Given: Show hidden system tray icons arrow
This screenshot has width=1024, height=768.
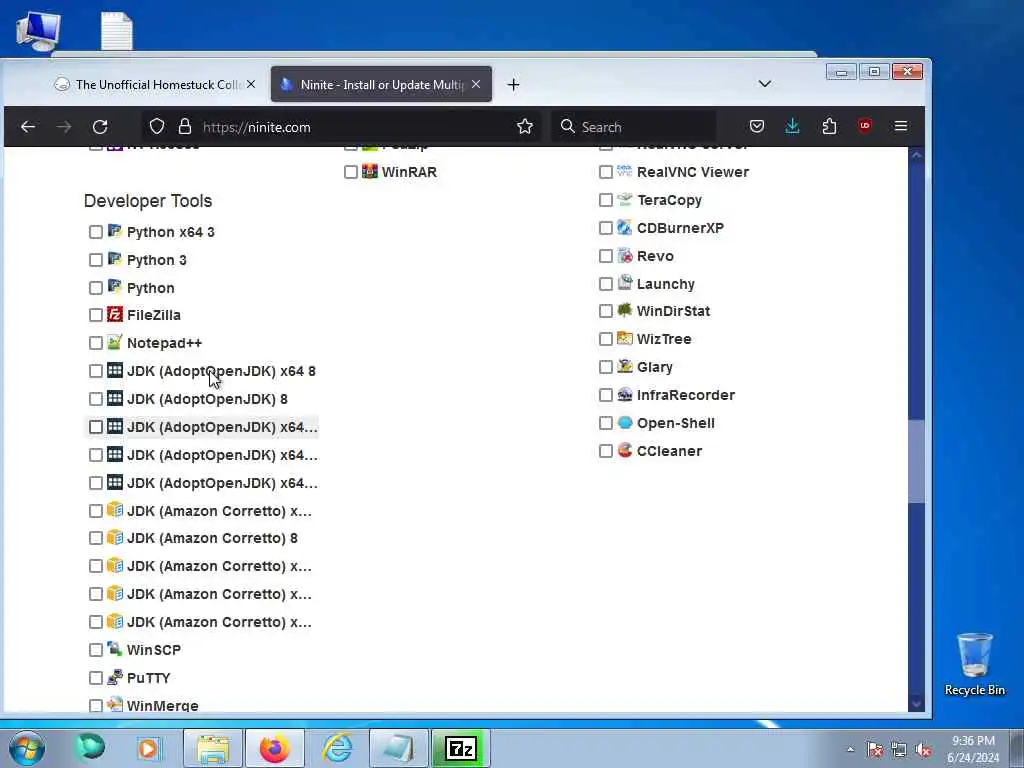Looking at the screenshot, I should click(x=850, y=749).
